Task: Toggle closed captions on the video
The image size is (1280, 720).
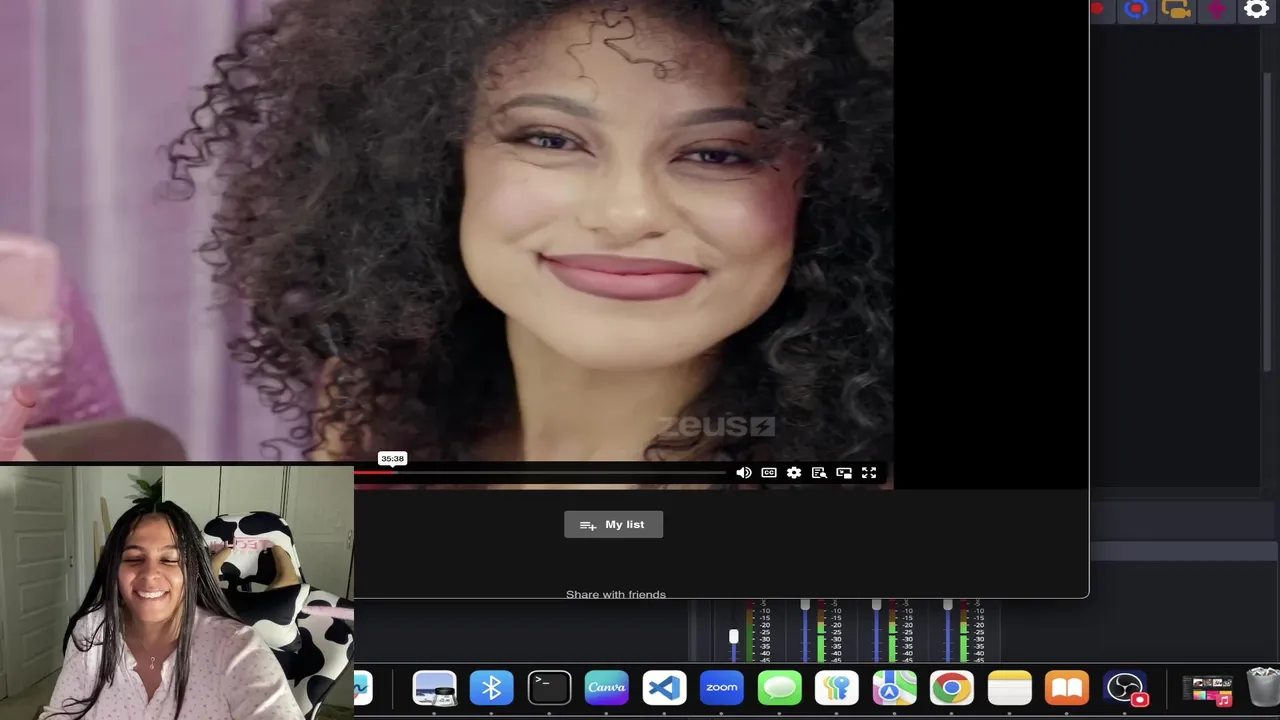Action: pyautogui.click(x=769, y=473)
